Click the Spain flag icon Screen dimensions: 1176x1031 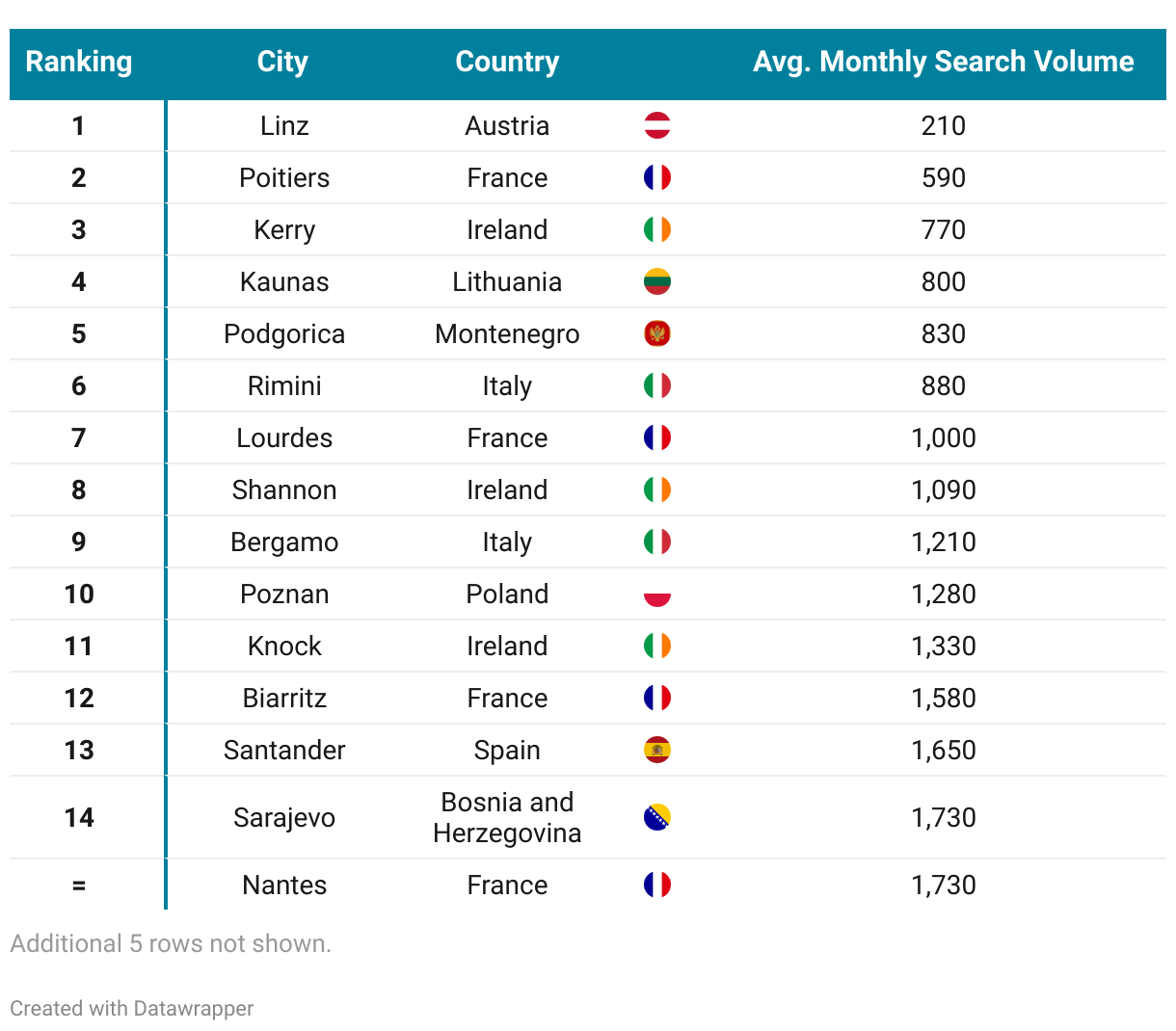[x=656, y=751]
